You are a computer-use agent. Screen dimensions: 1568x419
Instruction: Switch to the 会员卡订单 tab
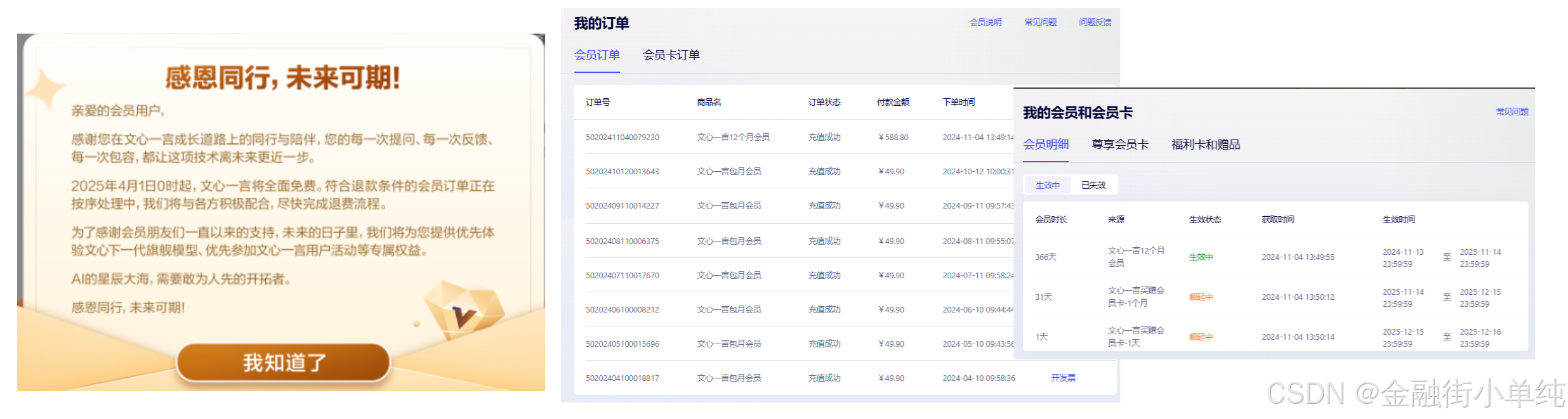tap(671, 55)
